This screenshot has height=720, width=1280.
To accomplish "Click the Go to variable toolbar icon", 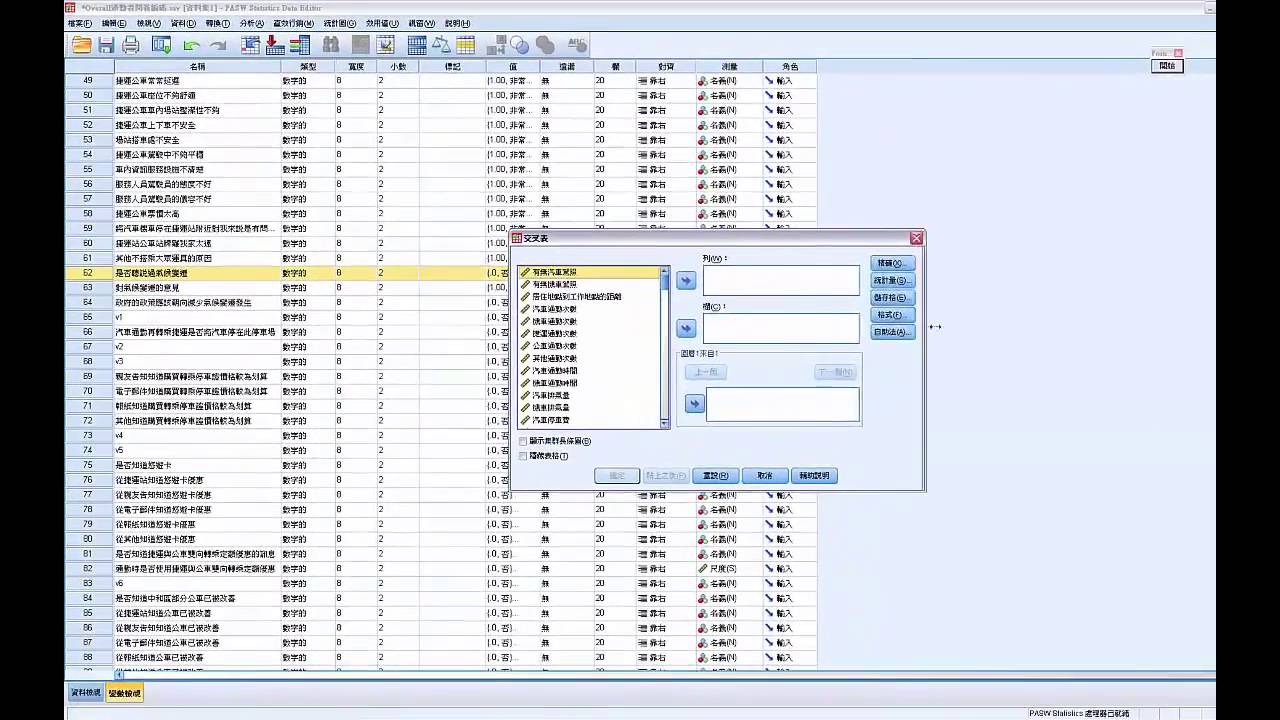I will click(x=275, y=45).
